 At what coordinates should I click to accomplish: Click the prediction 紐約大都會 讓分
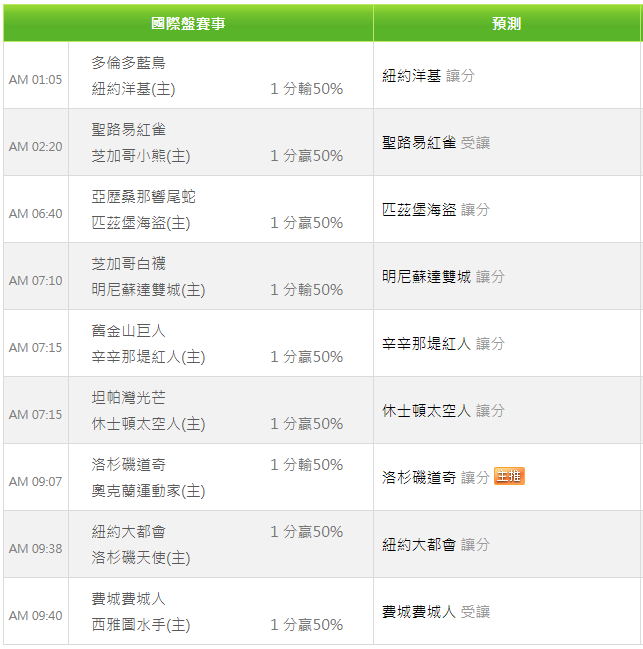[436, 545]
